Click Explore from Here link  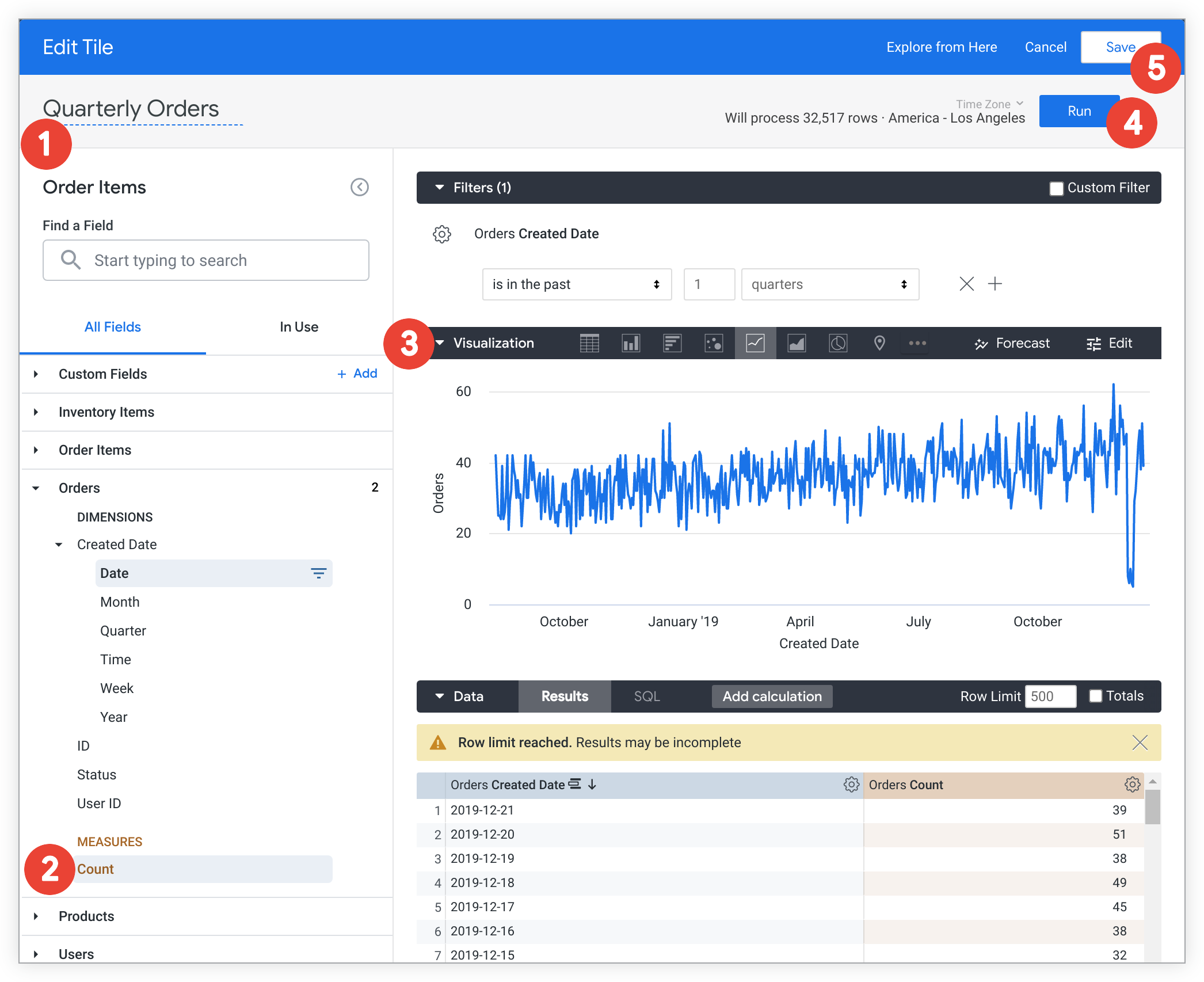click(x=942, y=47)
